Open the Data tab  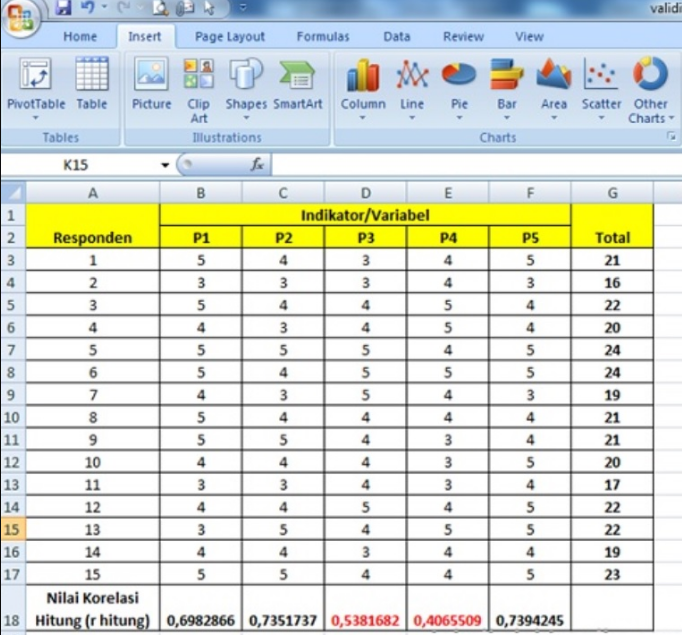click(x=397, y=37)
